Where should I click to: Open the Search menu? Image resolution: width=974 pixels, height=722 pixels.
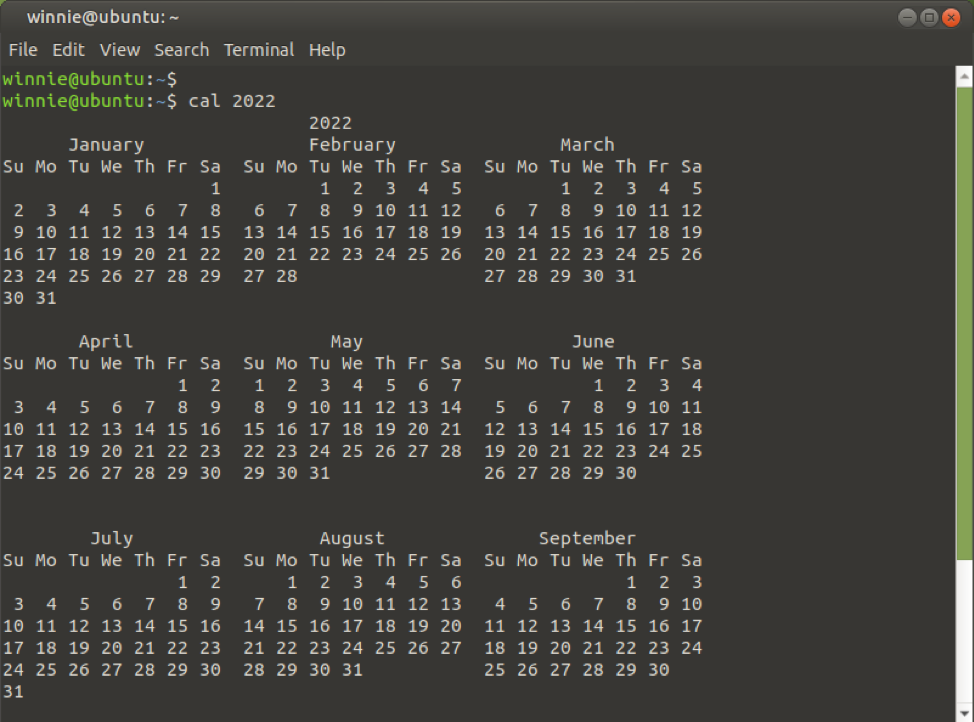click(x=181, y=50)
